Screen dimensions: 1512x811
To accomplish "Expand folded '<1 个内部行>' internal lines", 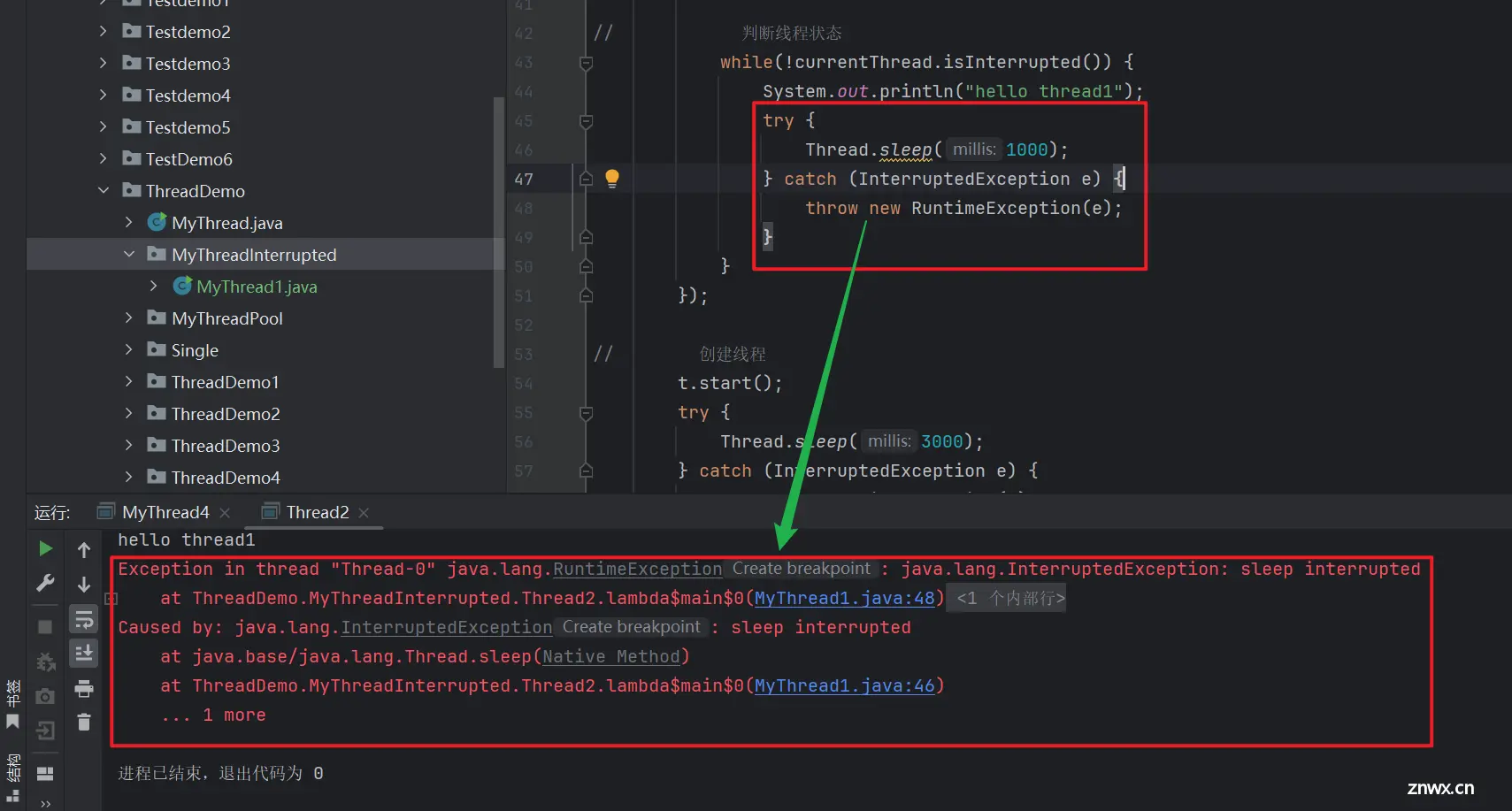I will 1006,599.
